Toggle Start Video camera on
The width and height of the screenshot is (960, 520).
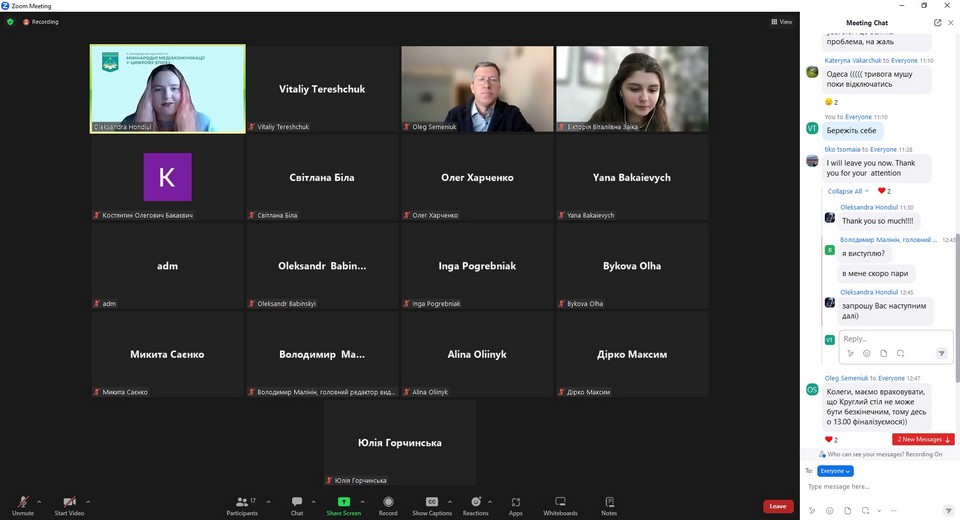tap(69, 503)
